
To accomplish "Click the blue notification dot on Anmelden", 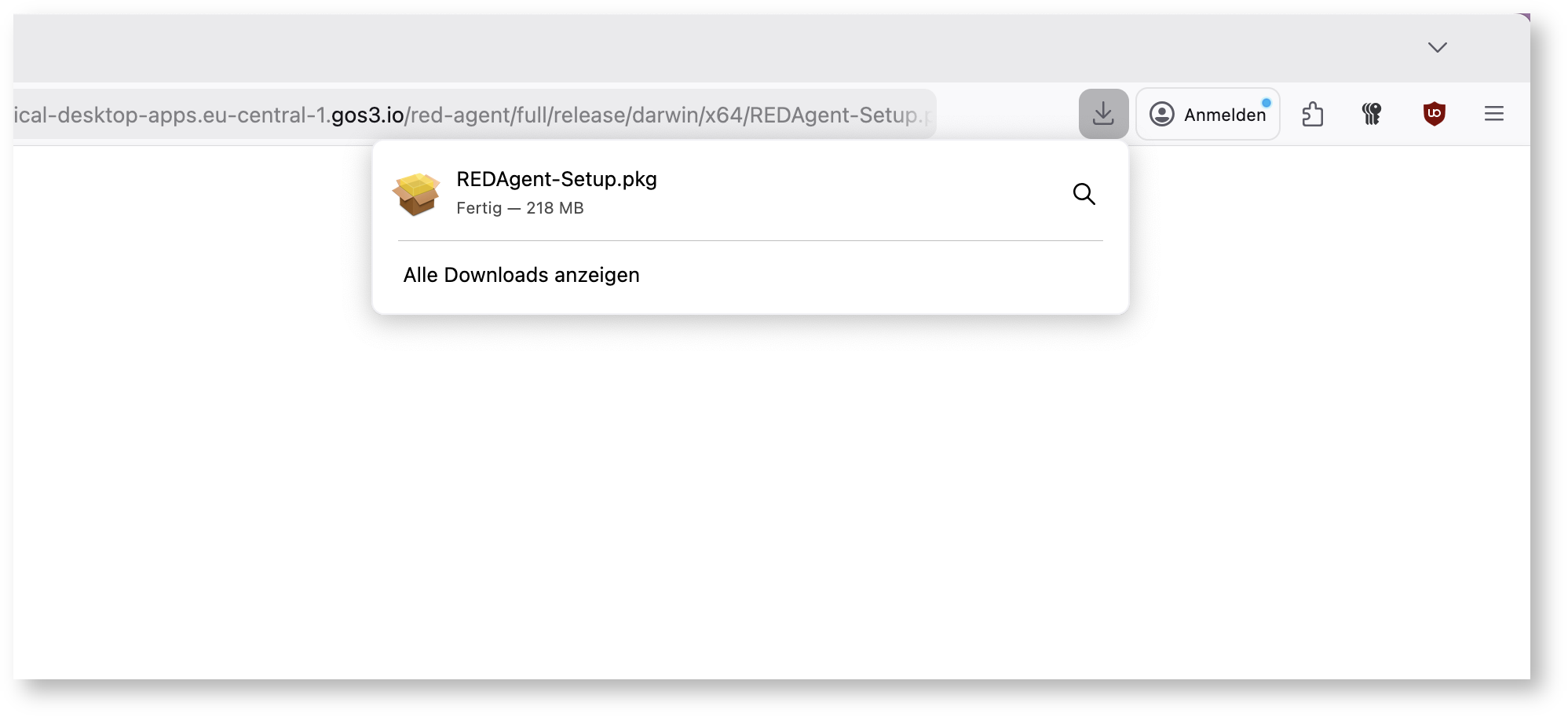I will [1266, 103].
